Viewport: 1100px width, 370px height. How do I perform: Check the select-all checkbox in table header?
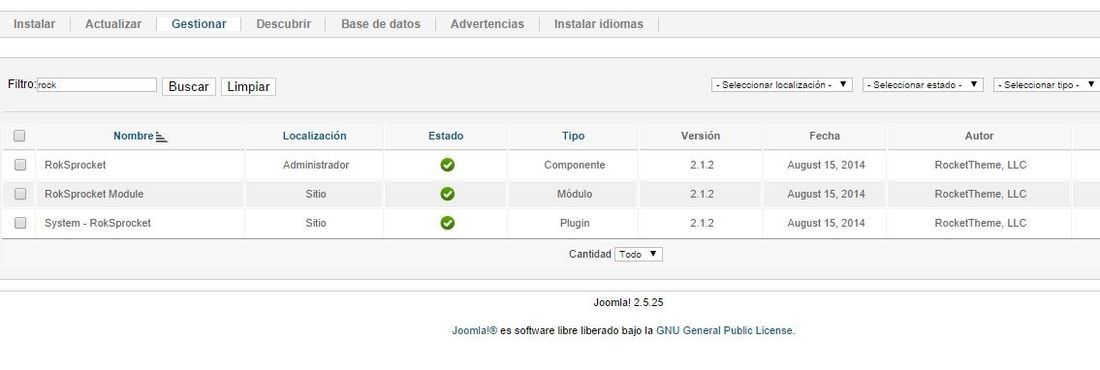tap(20, 136)
